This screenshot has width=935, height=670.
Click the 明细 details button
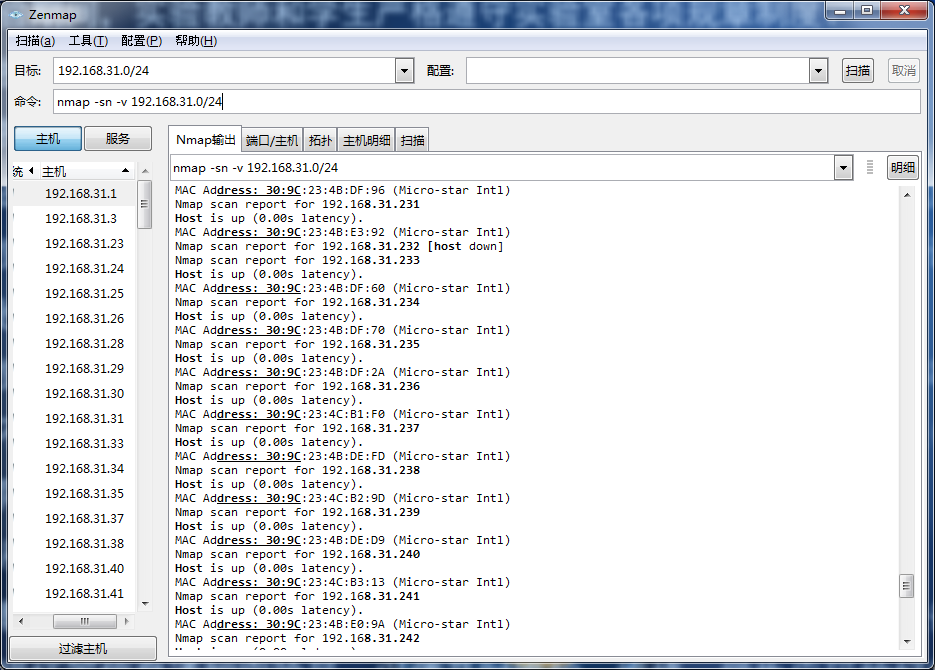tap(902, 168)
